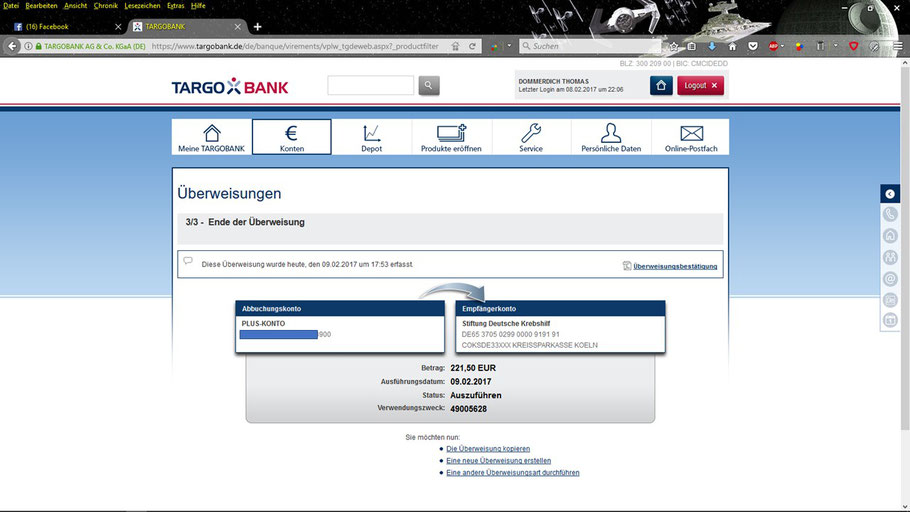Screen dimensions: 910x512
Task: Click the reference number '49005628'
Action: click(x=468, y=409)
